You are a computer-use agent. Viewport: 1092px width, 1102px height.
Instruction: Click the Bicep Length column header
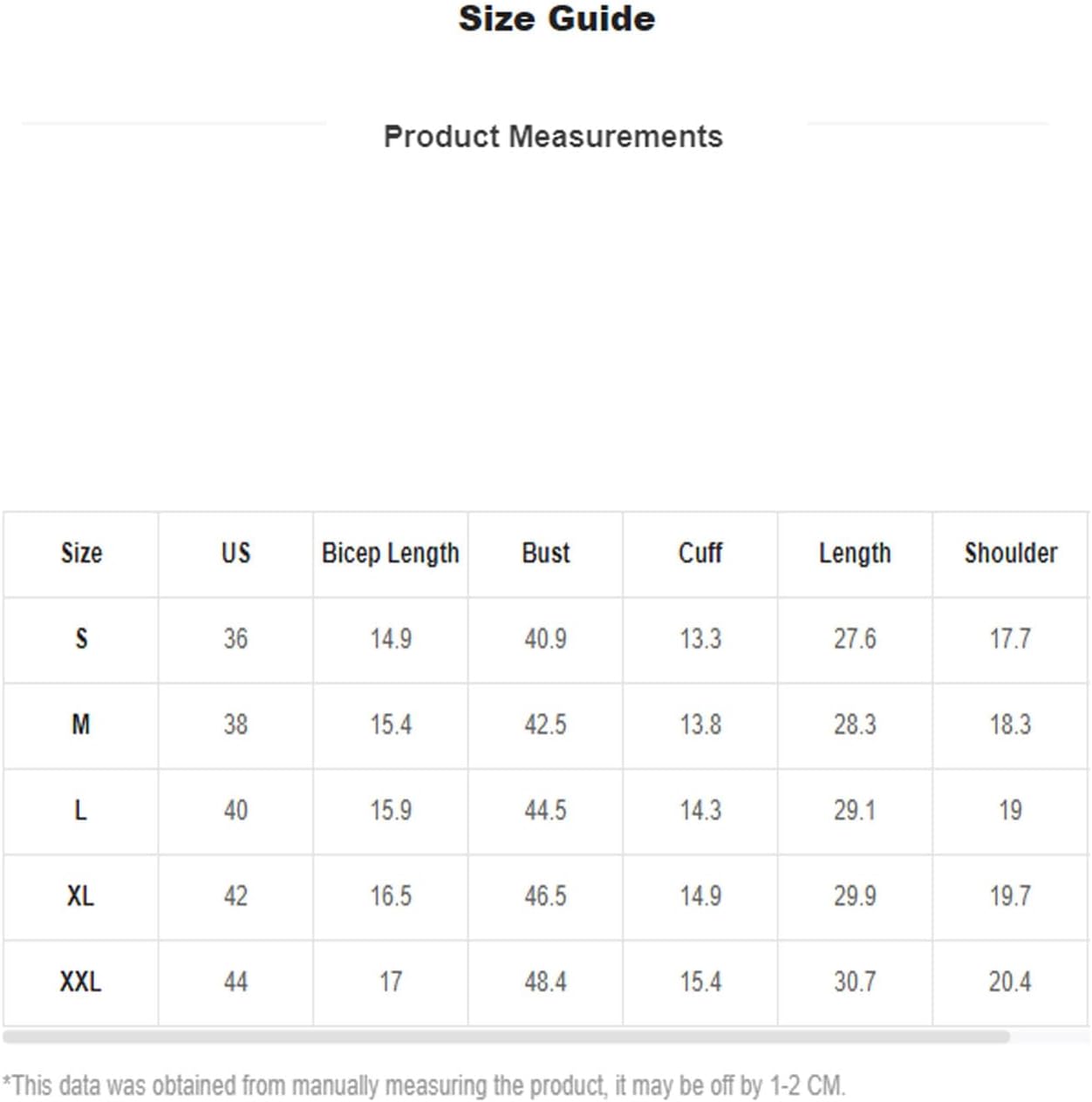click(x=390, y=554)
